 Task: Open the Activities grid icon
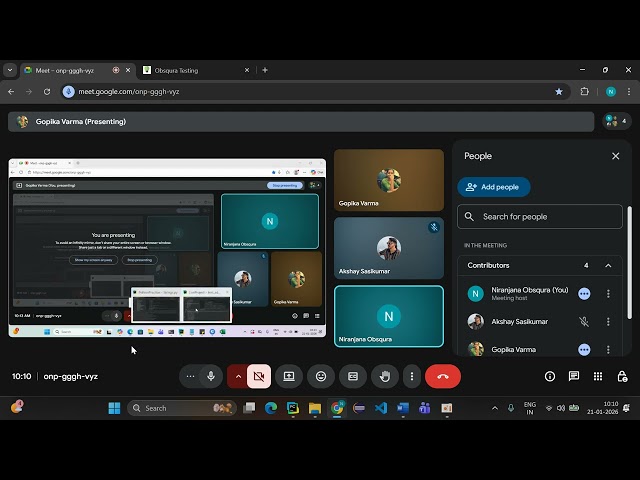pyautogui.click(x=598, y=376)
